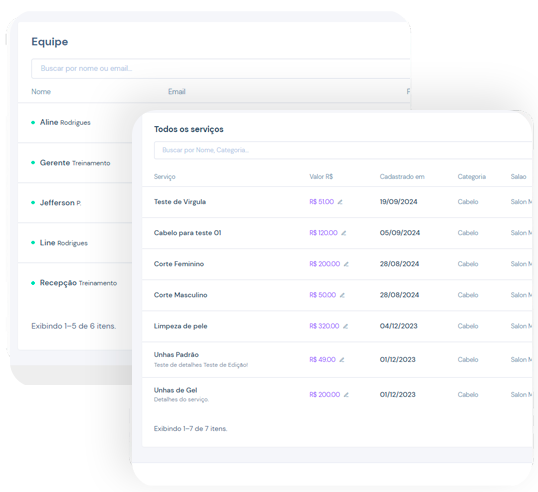This screenshot has width=538, height=492.
Task: Edit price pencil icon for Unhas Padrão
Action: tap(341, 360)
